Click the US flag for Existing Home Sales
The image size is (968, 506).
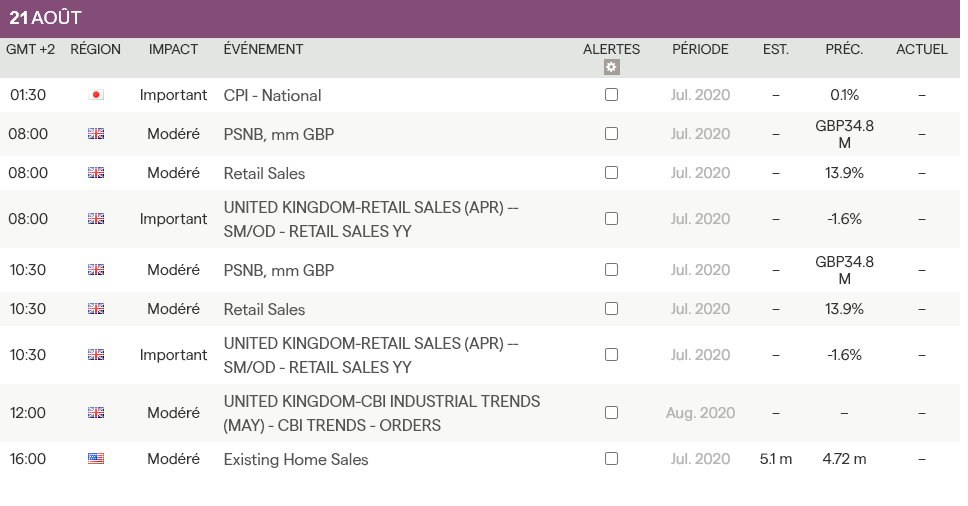click(96, 459)
